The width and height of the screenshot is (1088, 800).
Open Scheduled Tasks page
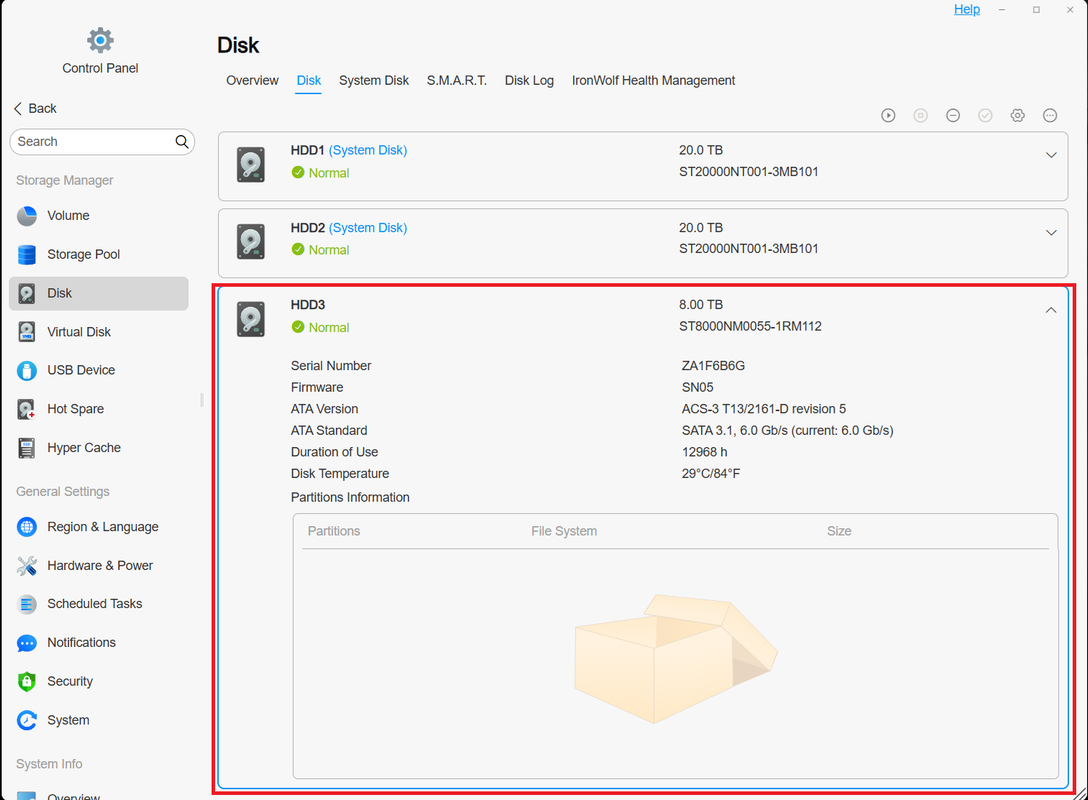[x=99, y=604]
